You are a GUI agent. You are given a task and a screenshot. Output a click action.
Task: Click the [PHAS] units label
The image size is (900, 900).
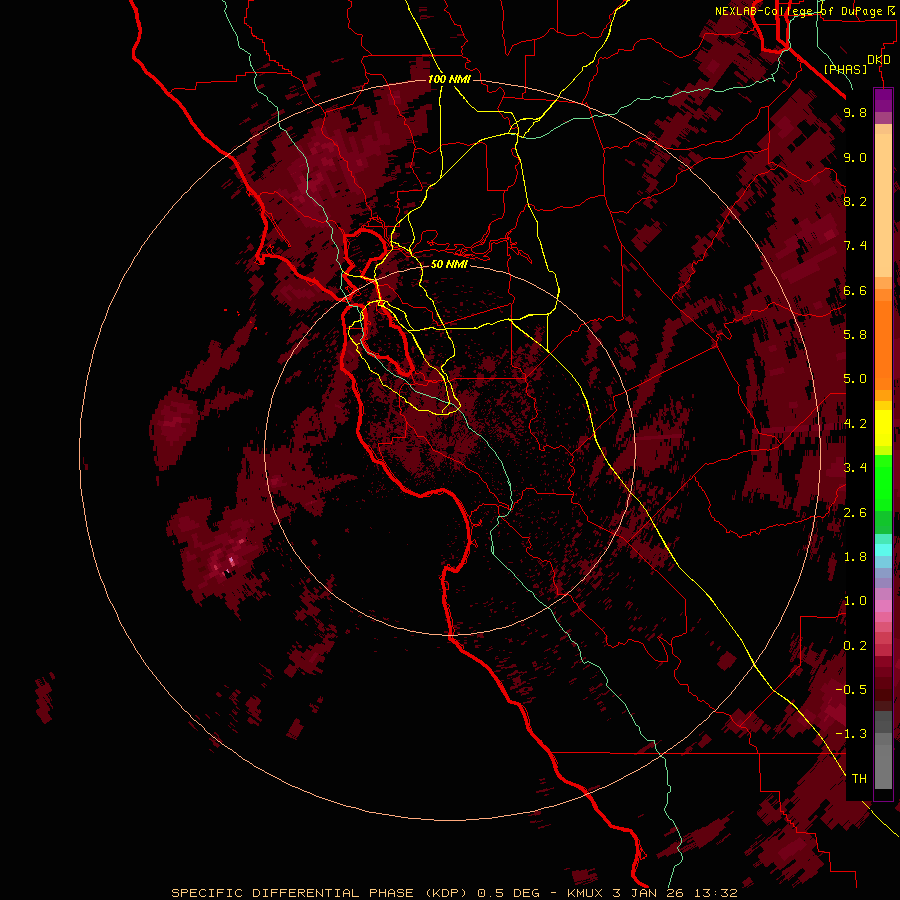click(845, 70)
